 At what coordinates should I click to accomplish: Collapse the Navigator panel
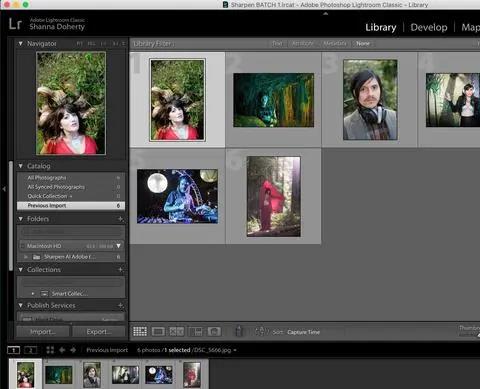(20, 44)
